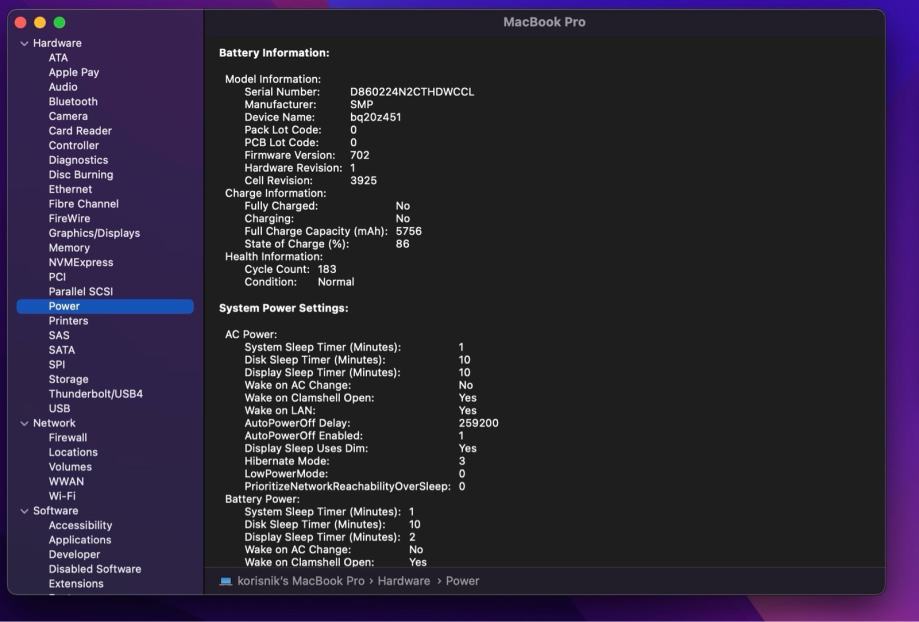919x622 pixels.
Task: Click the Battery Information heading
Action: point(274,53)
